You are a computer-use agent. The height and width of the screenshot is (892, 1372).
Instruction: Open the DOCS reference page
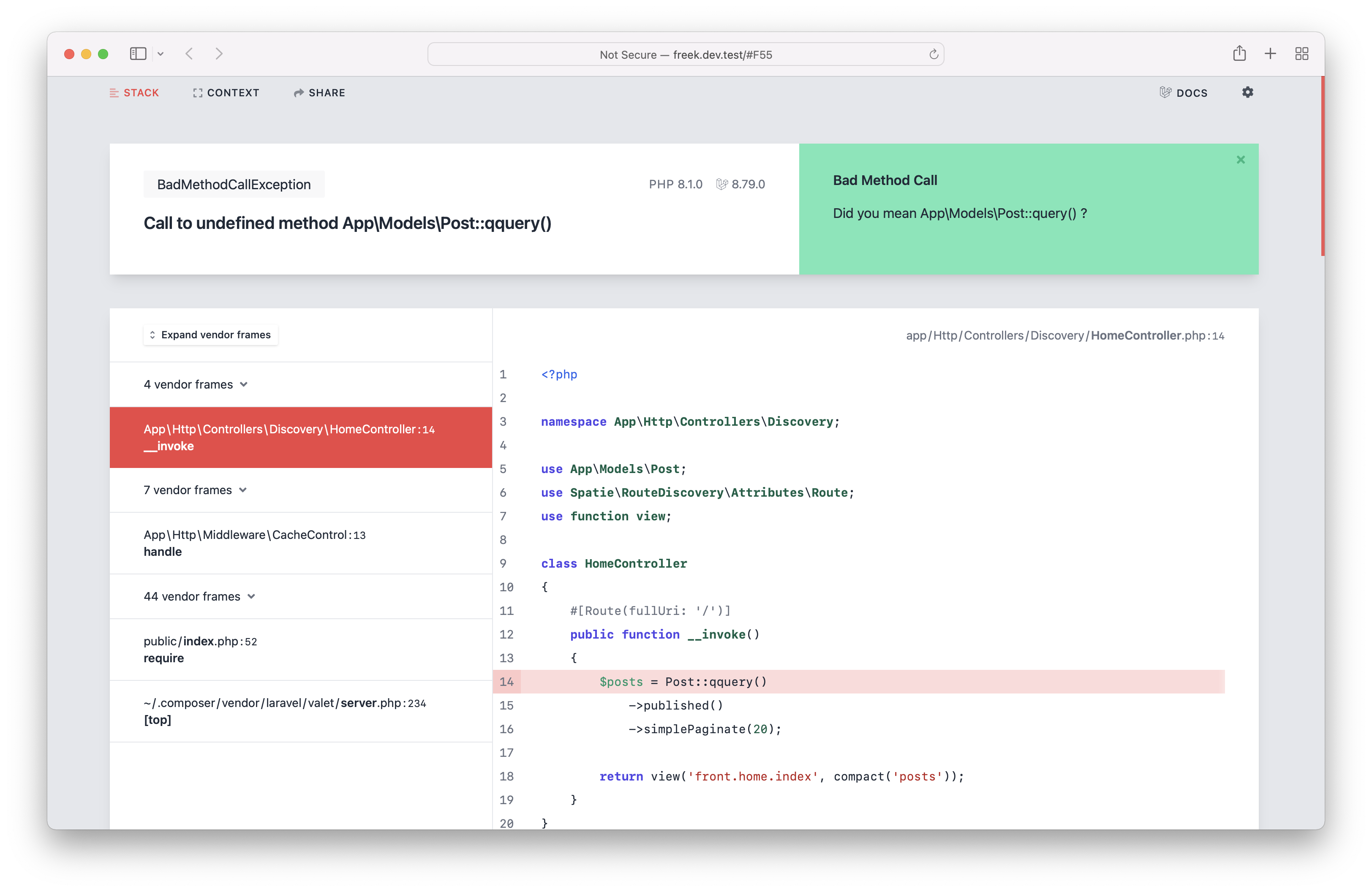coord(1183,92)
